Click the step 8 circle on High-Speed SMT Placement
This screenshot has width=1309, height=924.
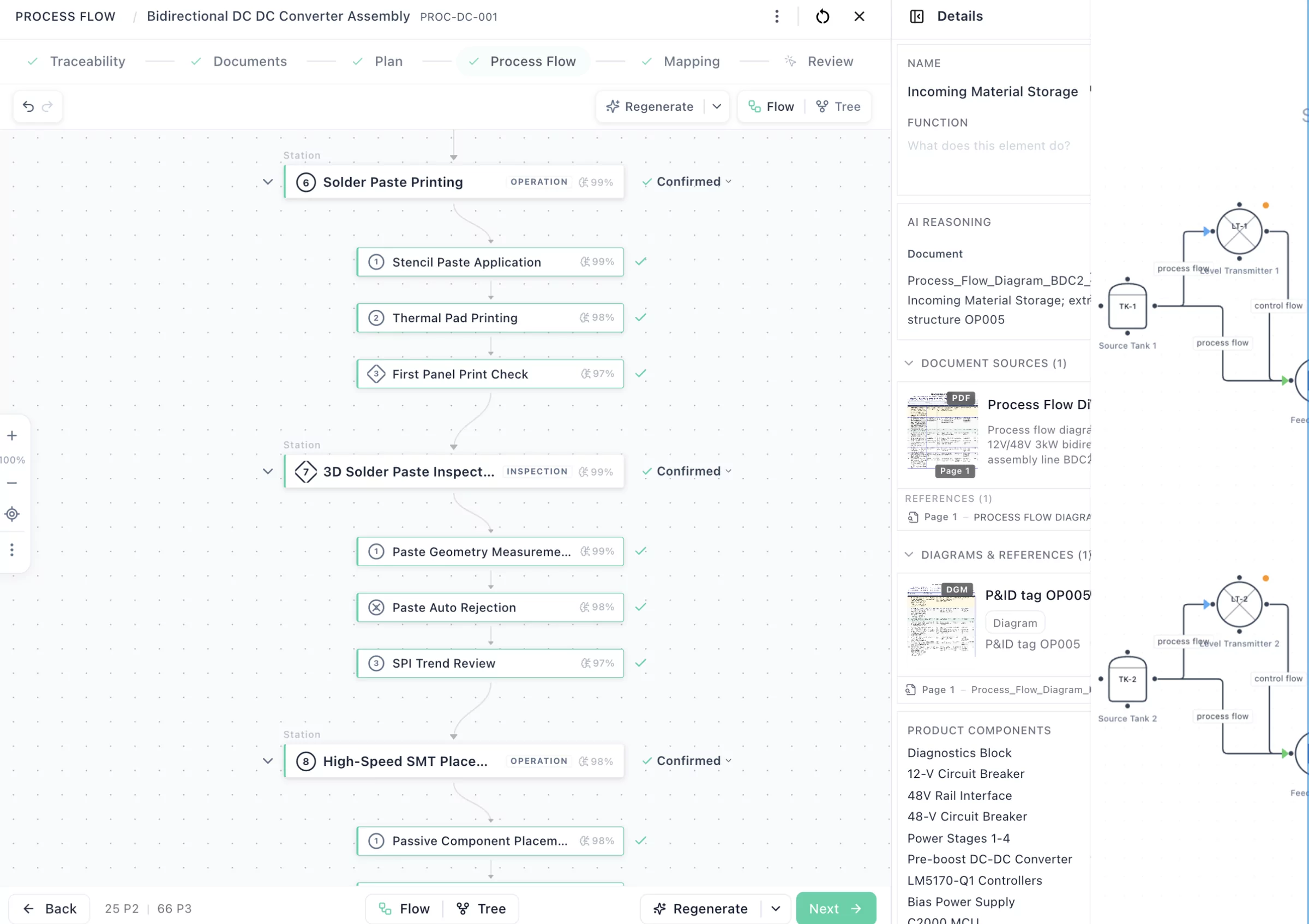tap(305, 761)
